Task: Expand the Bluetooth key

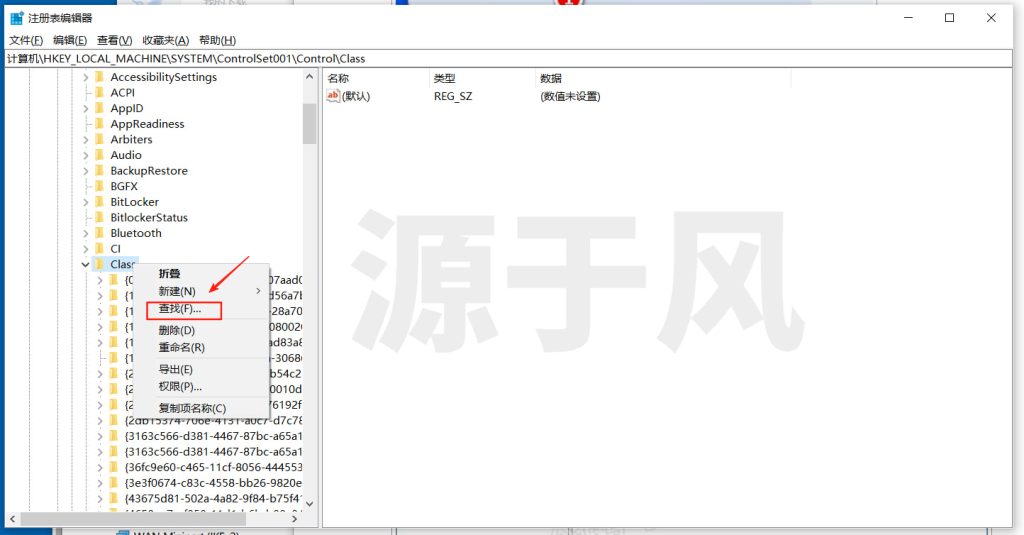Action: tap(86, 233)
